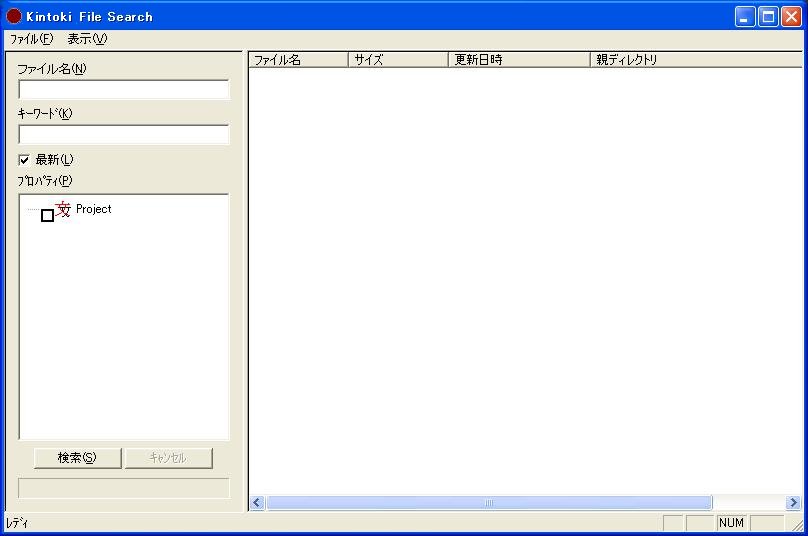808x536 pixels.
Task: Click the horizontal scrollbar right arrow
Action: pos(793,502)
